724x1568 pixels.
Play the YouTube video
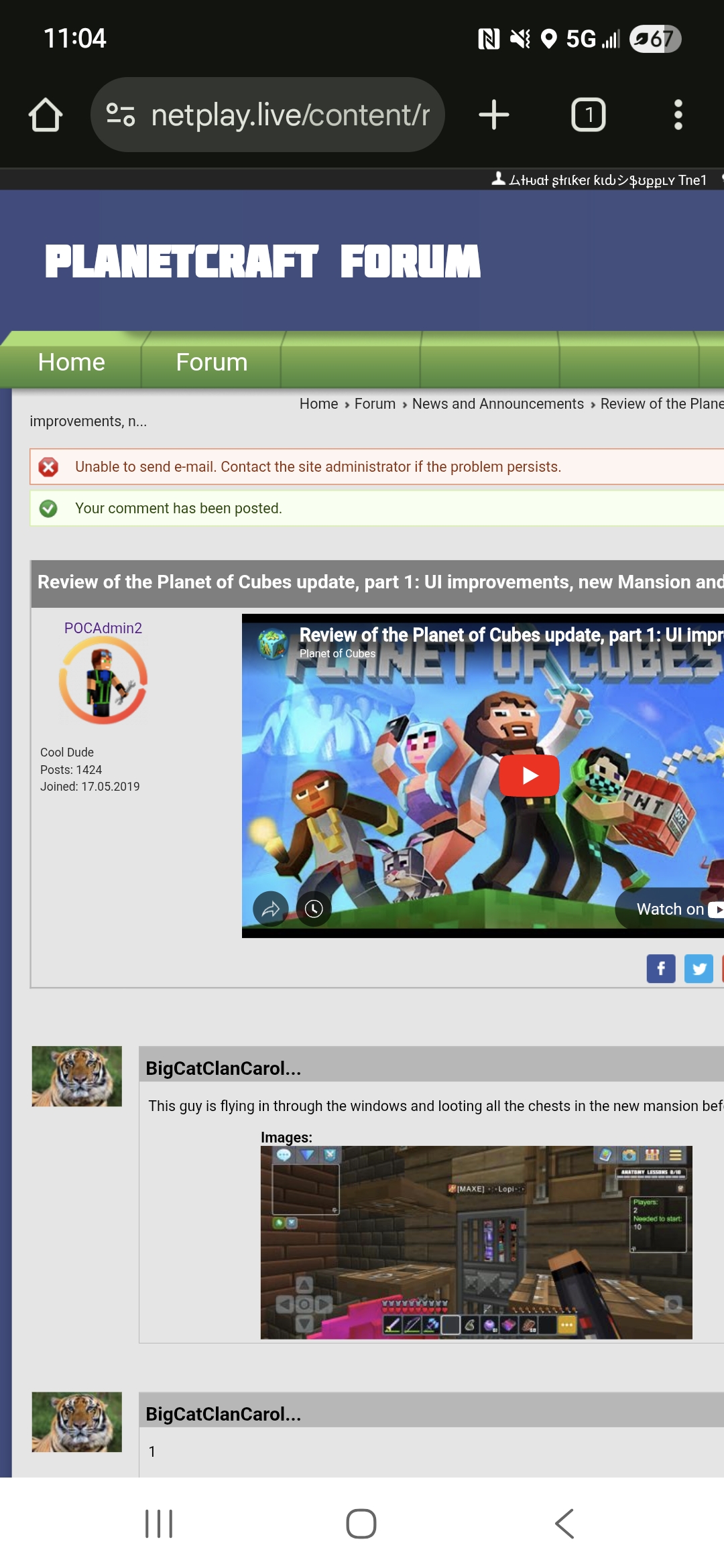(529, 775)
